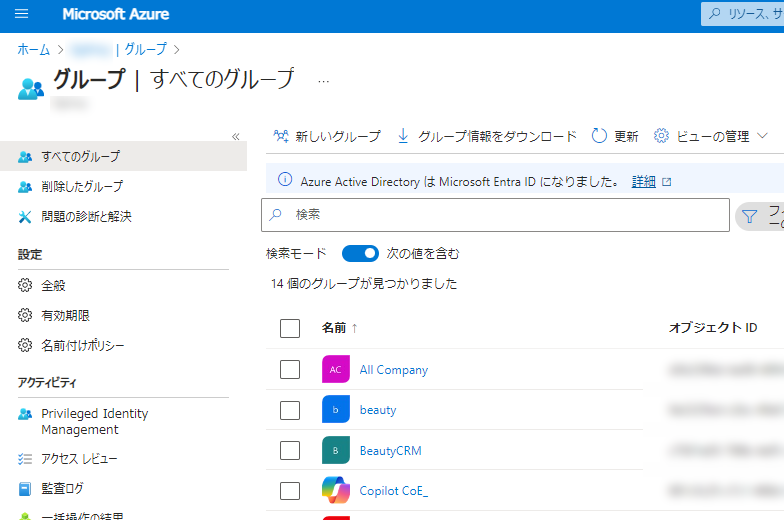Click the AC avatar for All Company
Viewport: 784px width, 520px height.
click(x=336, y=370)
